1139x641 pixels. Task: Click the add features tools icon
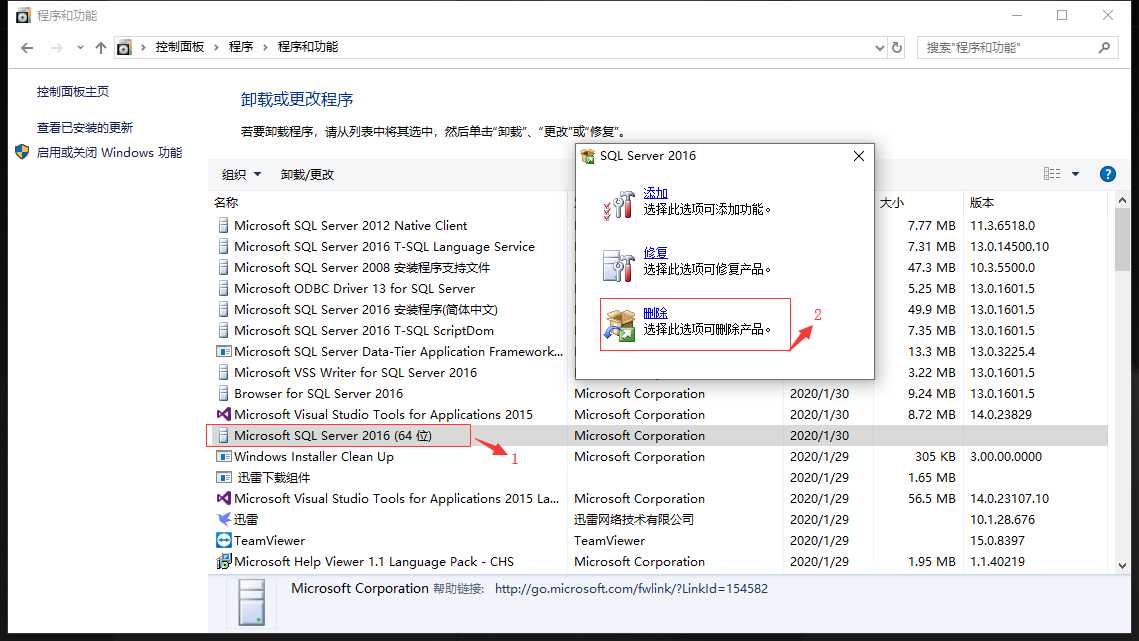coord(619,204)
